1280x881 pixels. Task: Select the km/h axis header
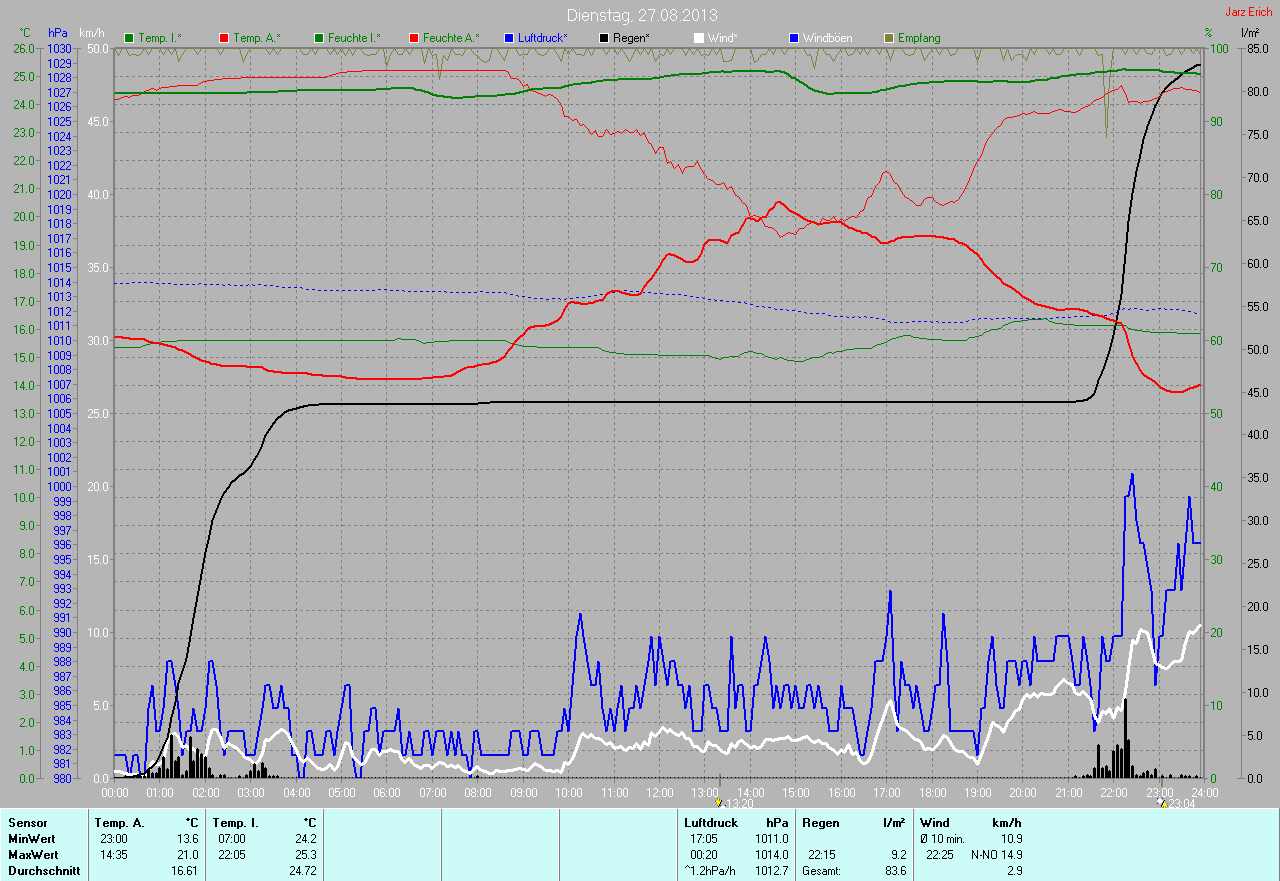91,34
